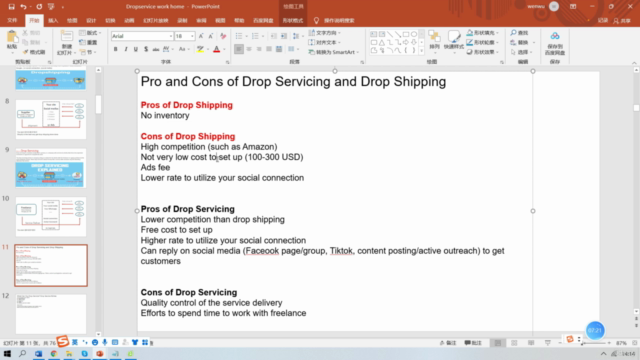Open the slide layout dropdown
This screenshot has height=360, width=640.
[90, 33]
